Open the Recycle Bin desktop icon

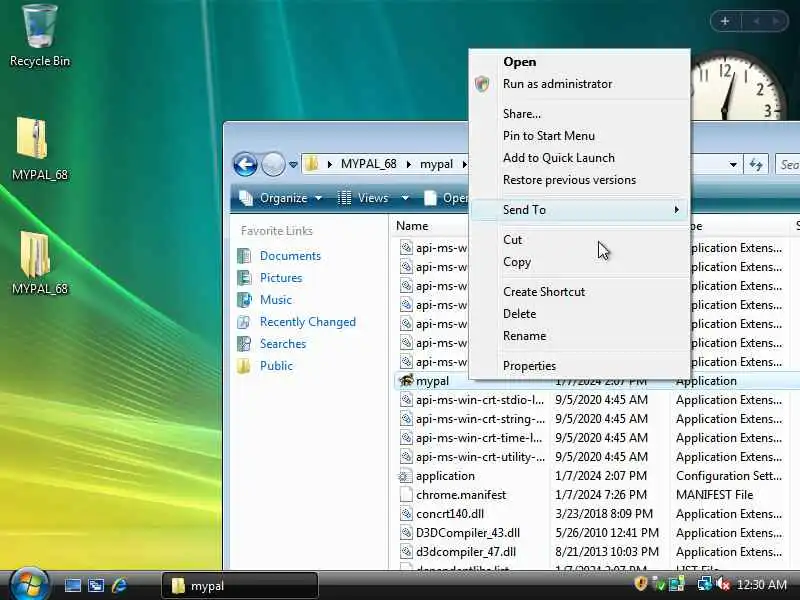[40, 36]
